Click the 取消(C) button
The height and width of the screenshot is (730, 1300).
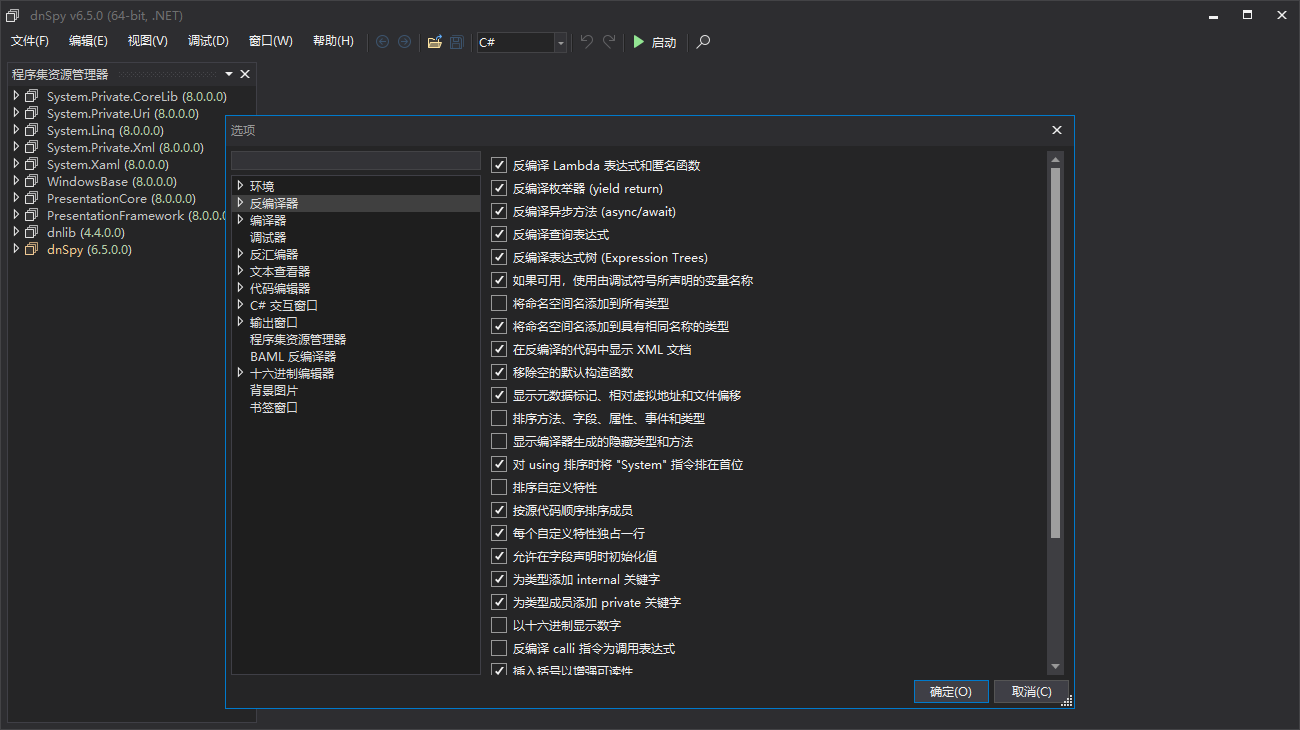pyautogui.click(x=1031, y=691)
